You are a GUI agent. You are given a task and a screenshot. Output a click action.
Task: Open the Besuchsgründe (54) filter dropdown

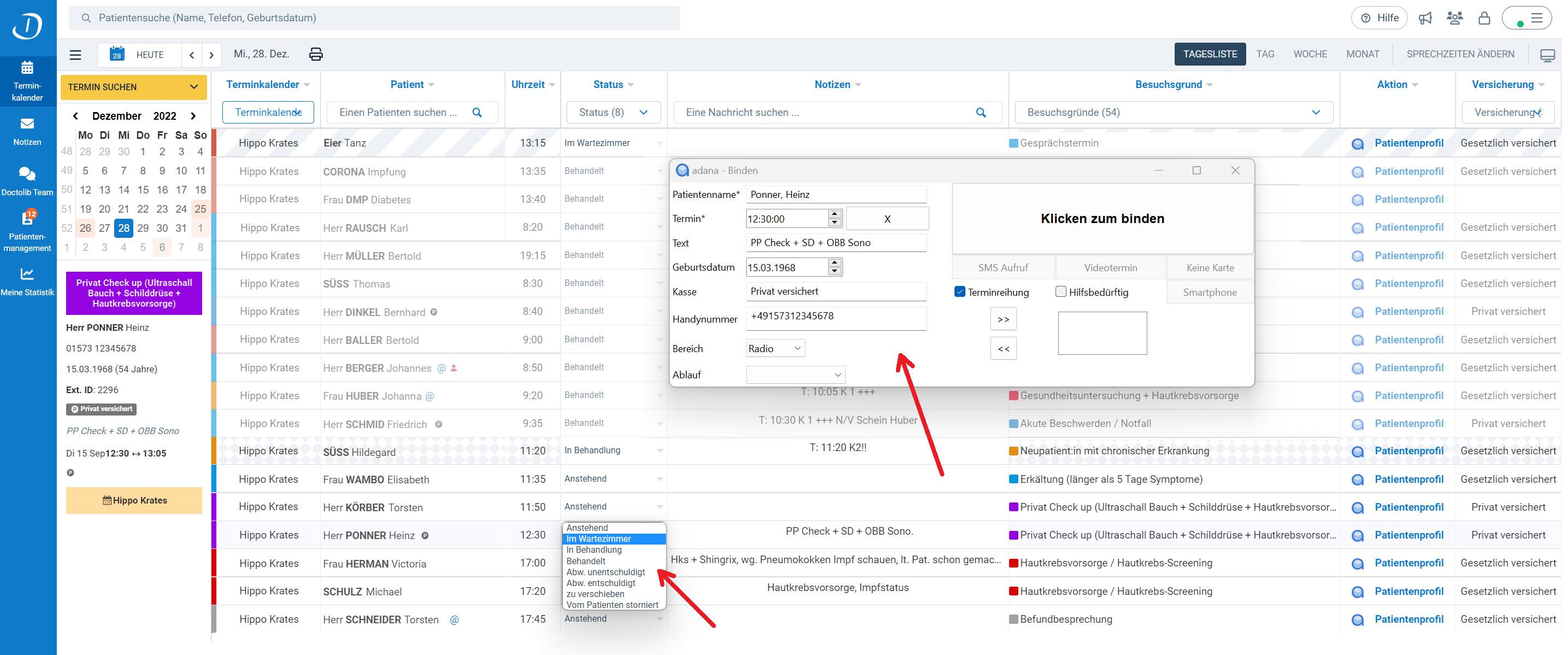coord(1173,112)
